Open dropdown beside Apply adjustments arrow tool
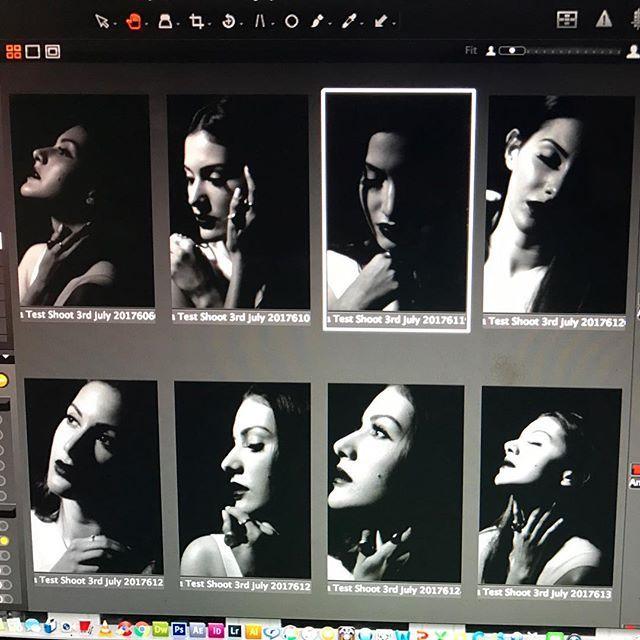 (x=394, y=24)
